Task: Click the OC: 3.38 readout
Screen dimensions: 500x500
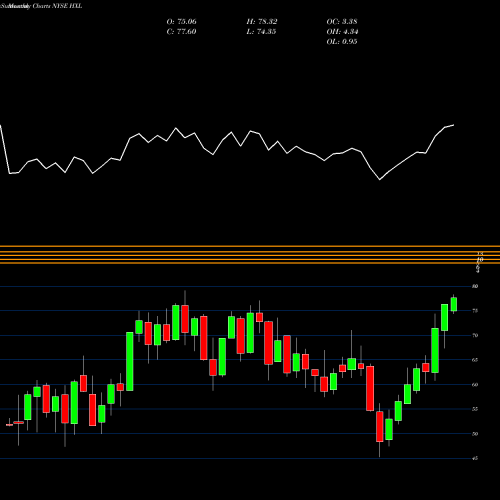Action: click(342, 22)
